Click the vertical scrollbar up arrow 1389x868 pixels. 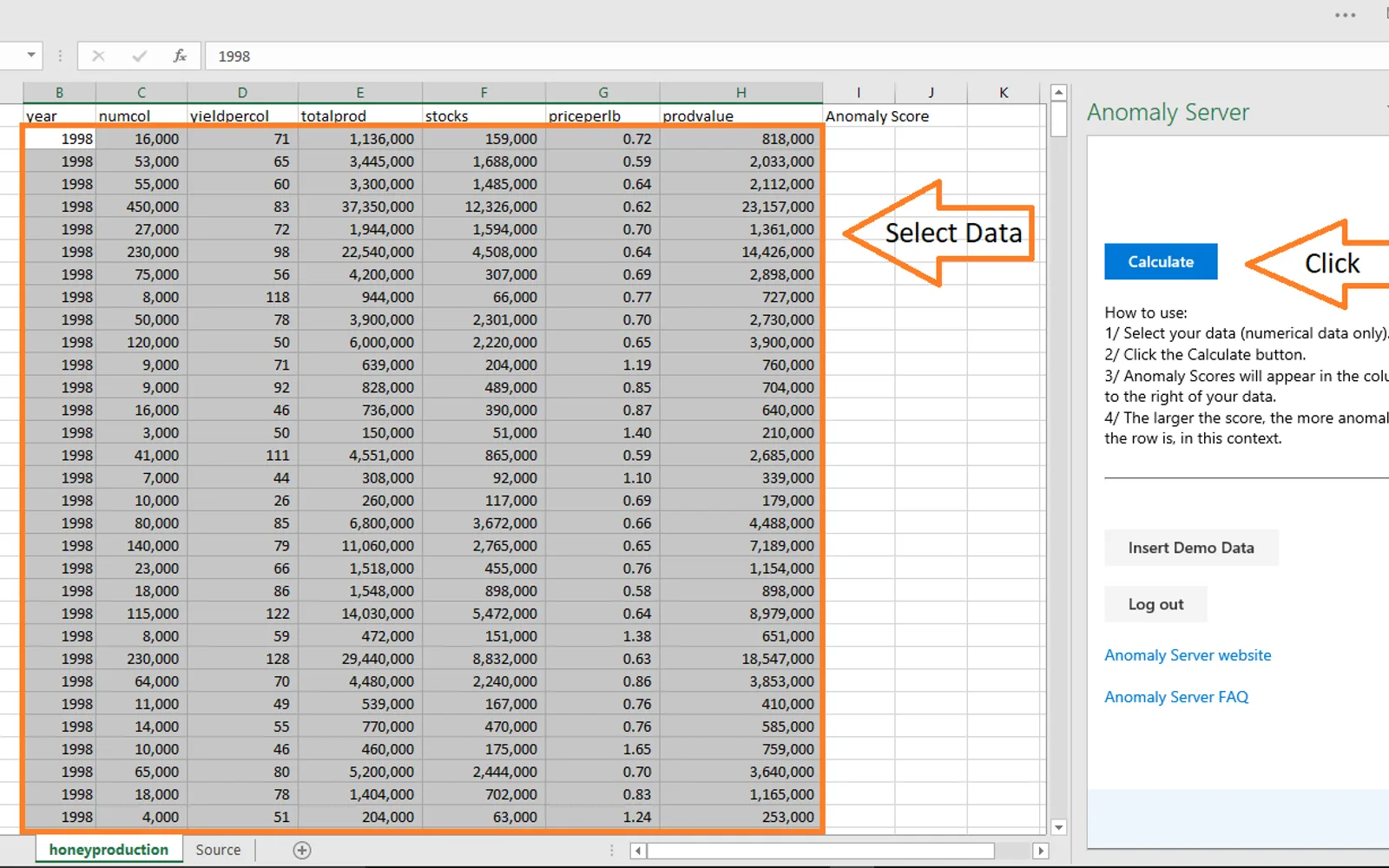point(1058,92)
